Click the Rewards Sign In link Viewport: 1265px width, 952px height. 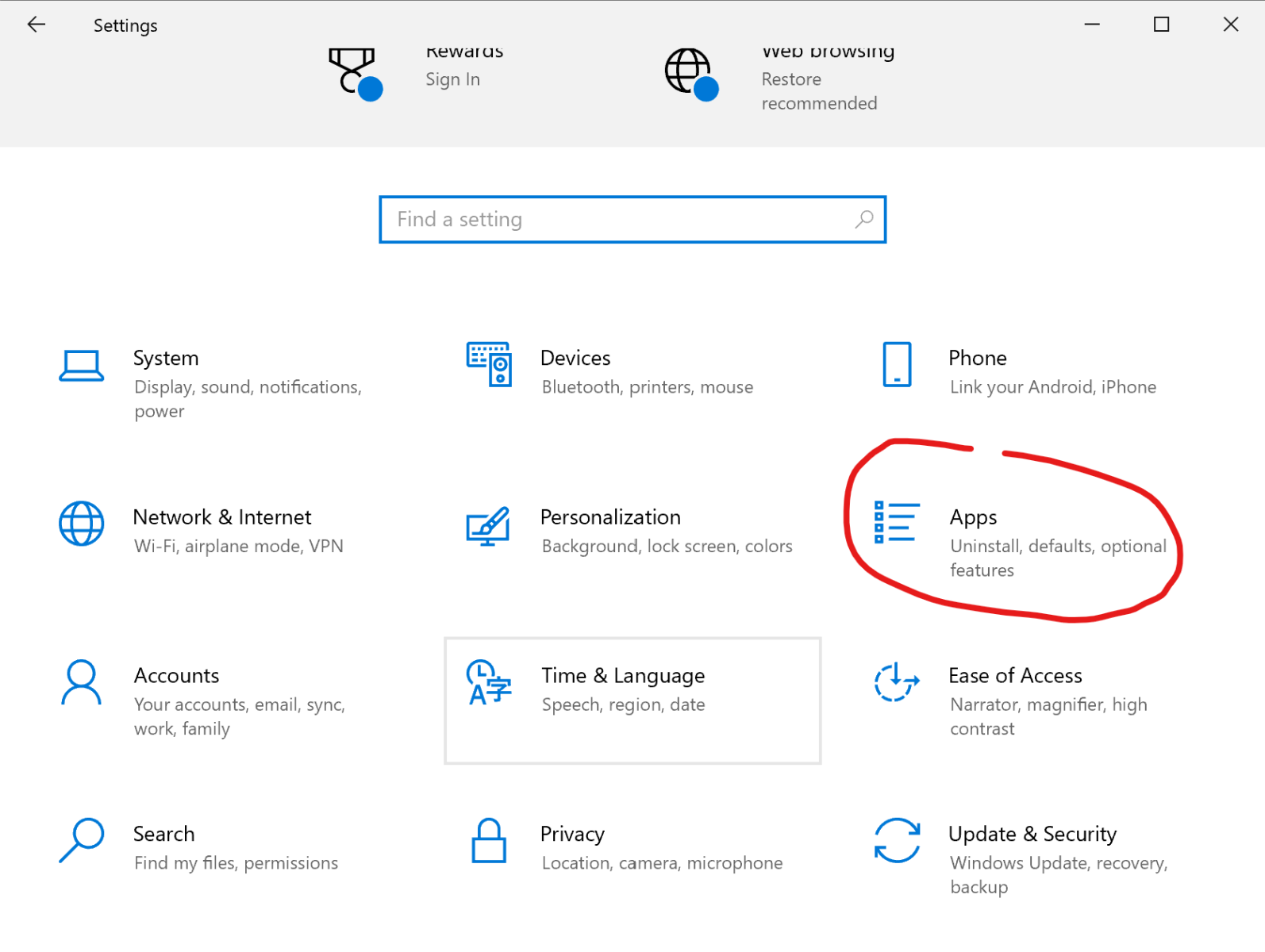pyautogui.click(x=452, y=79)
